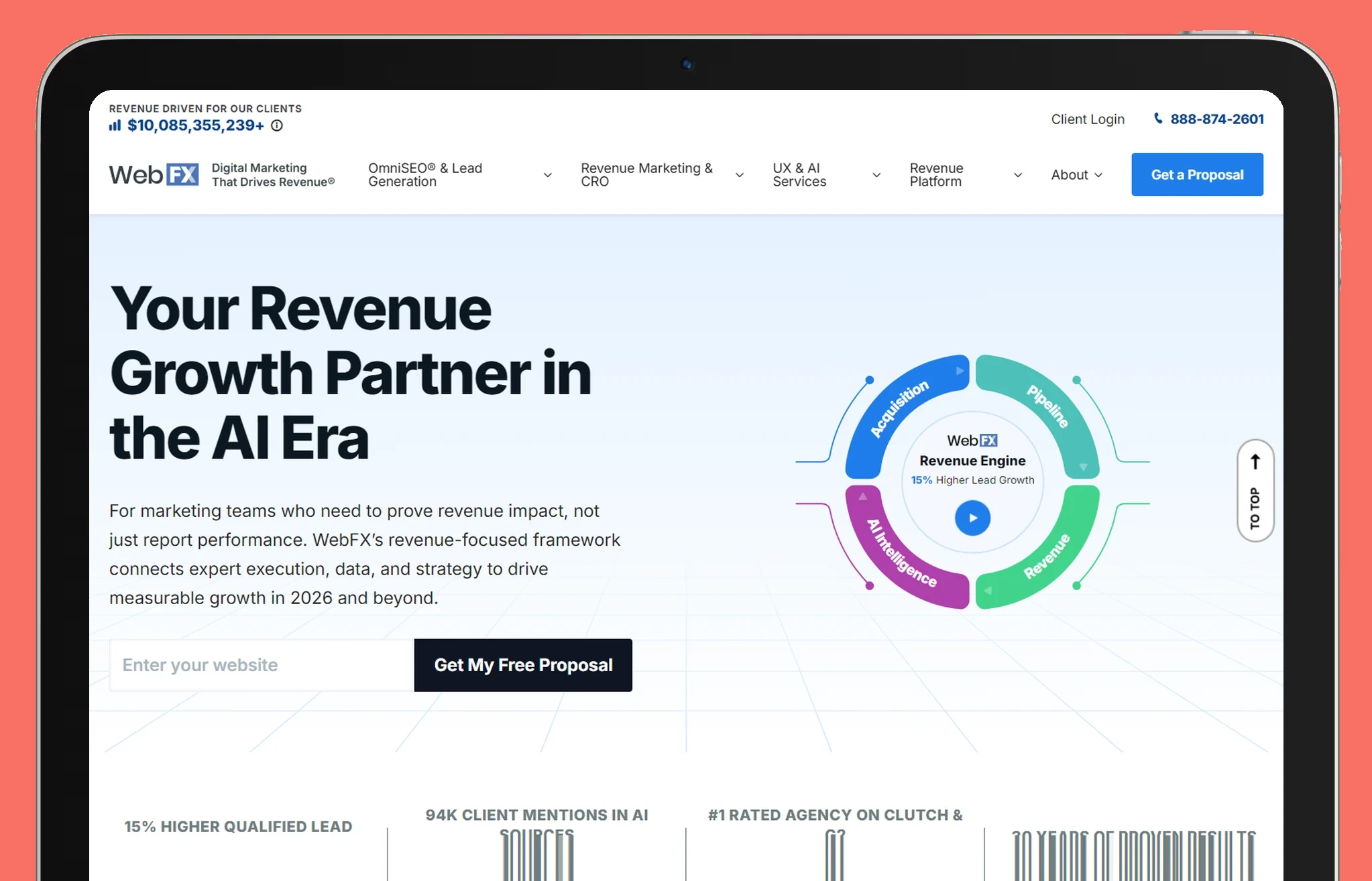1372x881 pixels.
Task: Select the Acquisition segment of the wheel
Action: (x=900, y=408)
